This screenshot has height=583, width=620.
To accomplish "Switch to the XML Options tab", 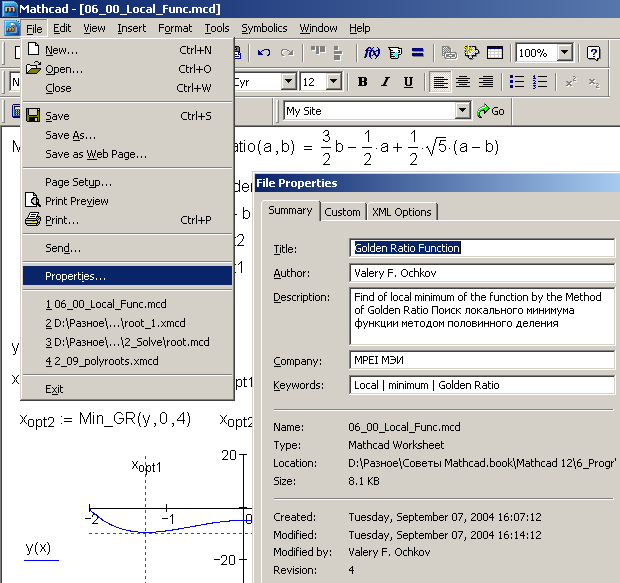I will [402, 212].
